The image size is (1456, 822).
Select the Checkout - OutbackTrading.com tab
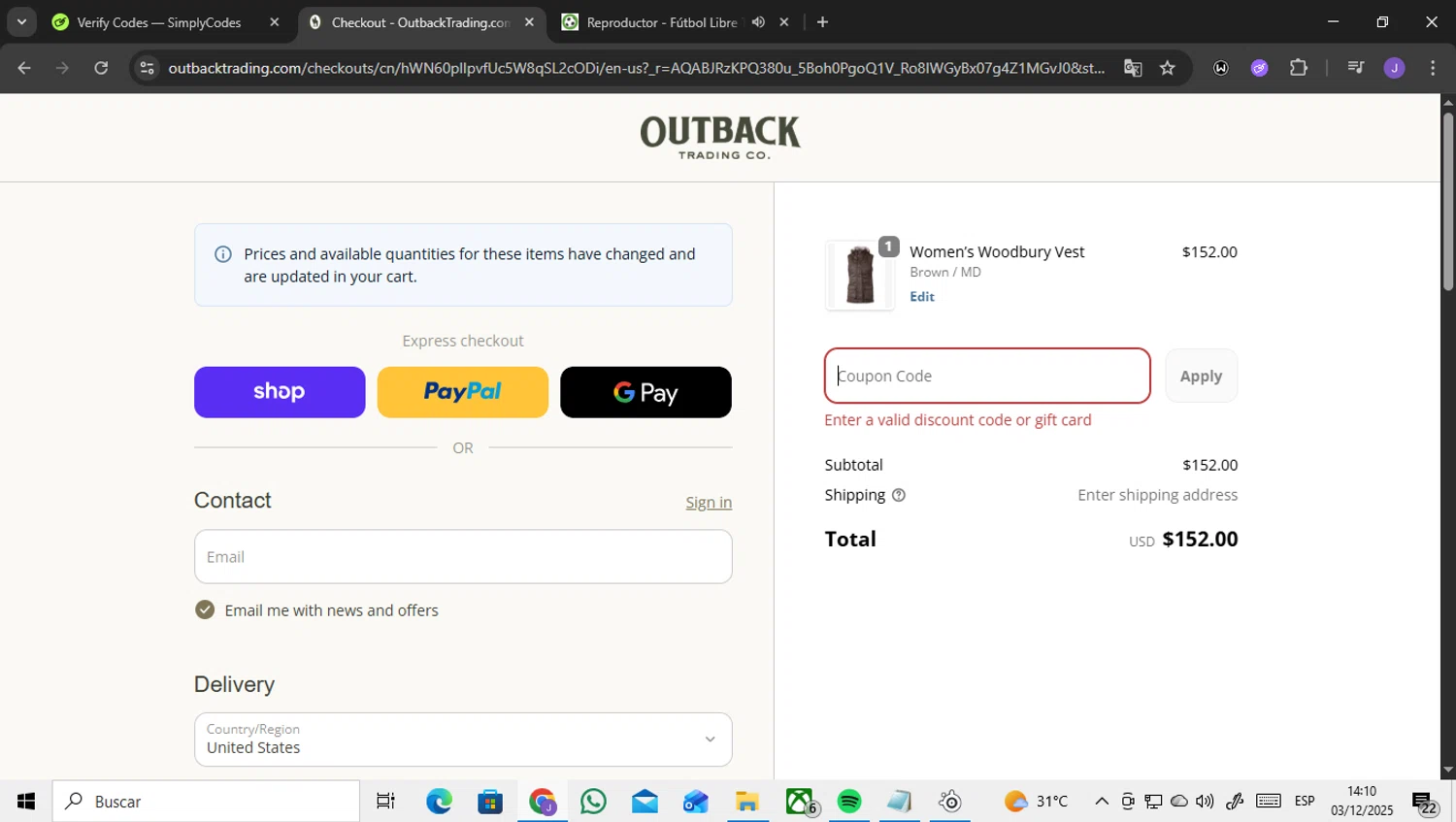pyautogui.click(x=419, y=22)
